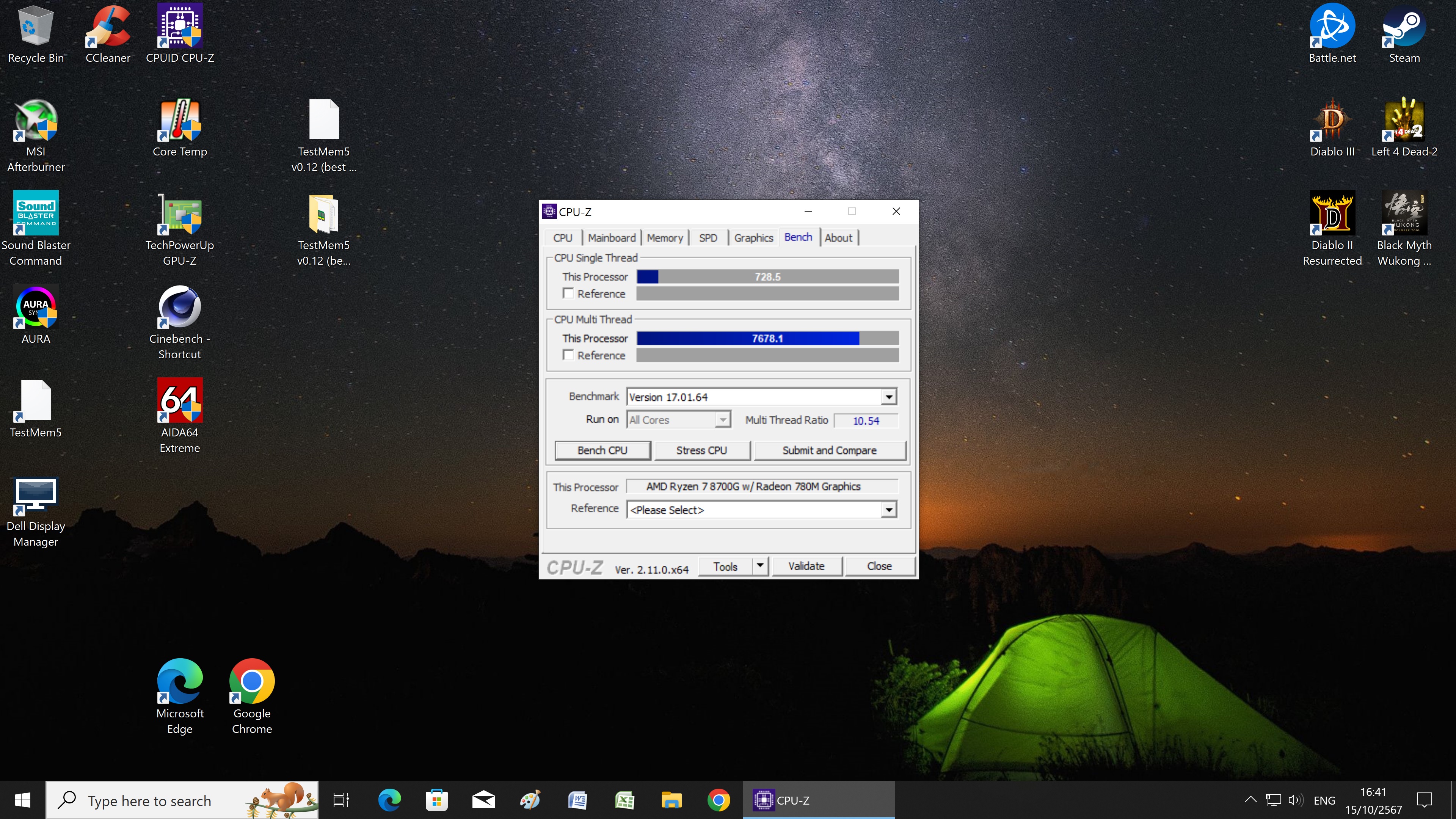This screenshot has height=819, width=1456.
Task: Open the notification center icon
Action: (x=1425, y=800)
